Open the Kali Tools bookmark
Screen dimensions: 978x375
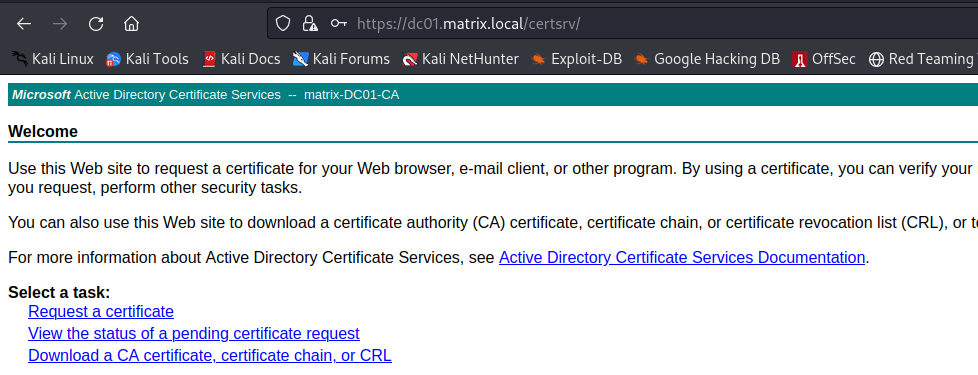tap(147, 59)
